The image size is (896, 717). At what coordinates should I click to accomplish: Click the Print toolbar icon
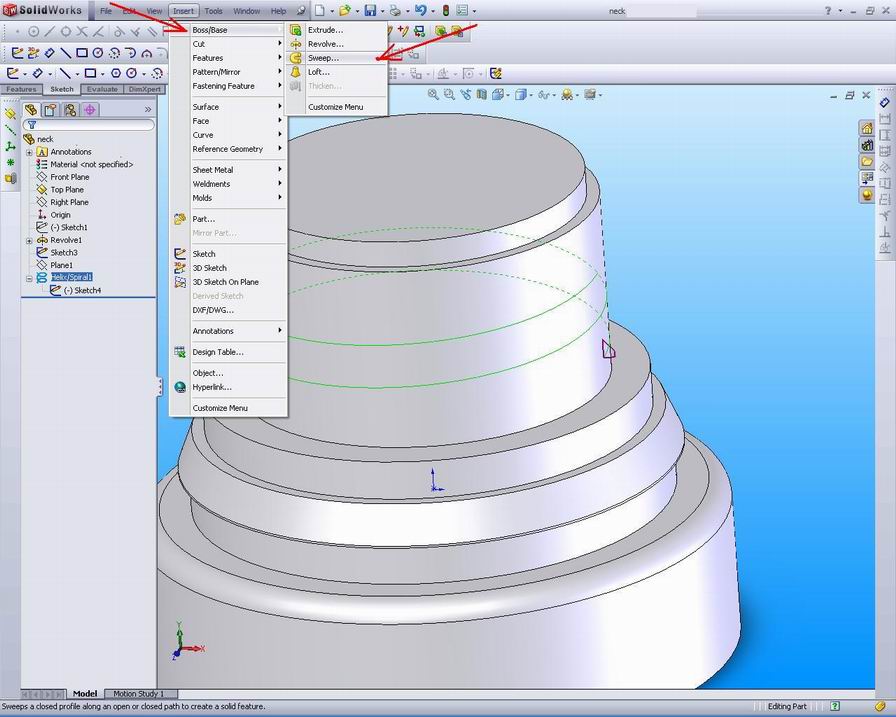pos(396,11)
